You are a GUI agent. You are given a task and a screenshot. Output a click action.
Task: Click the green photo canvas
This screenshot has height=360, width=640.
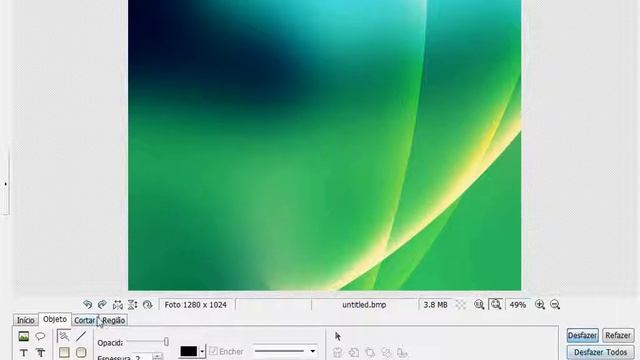pos(324,145)
